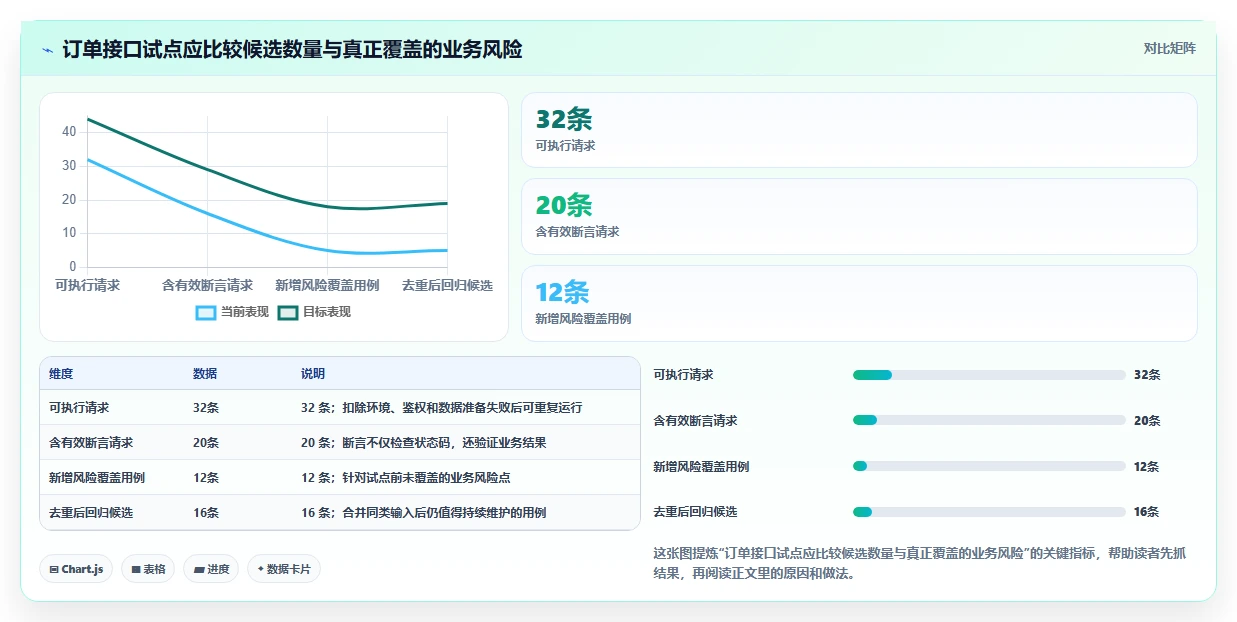Screen dimensions: 1237x622
Task: Click the 数据卡片 tag chip
Action: [284, 569]
